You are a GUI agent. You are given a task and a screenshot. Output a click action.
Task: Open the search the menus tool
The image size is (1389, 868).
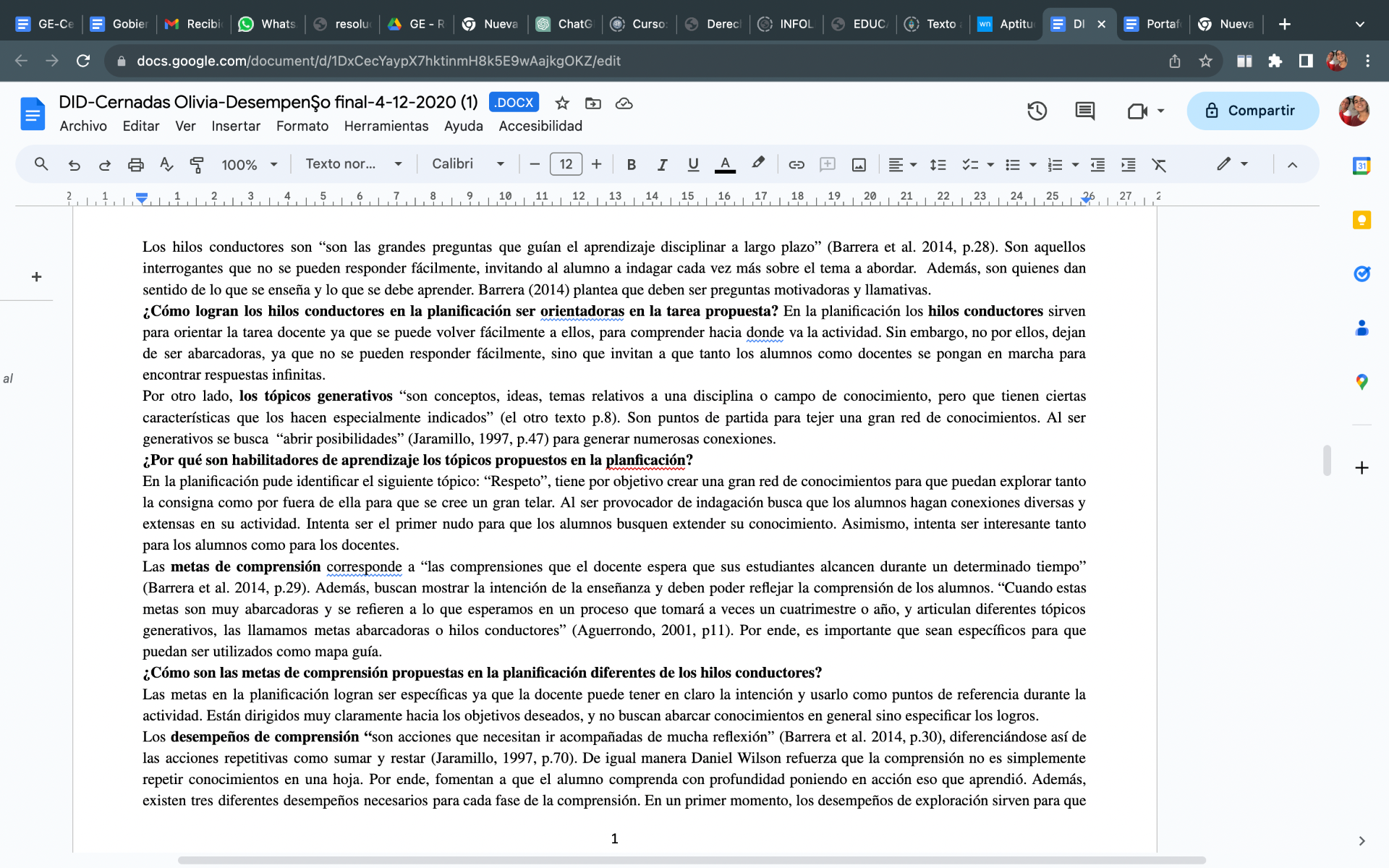(41, 164)
